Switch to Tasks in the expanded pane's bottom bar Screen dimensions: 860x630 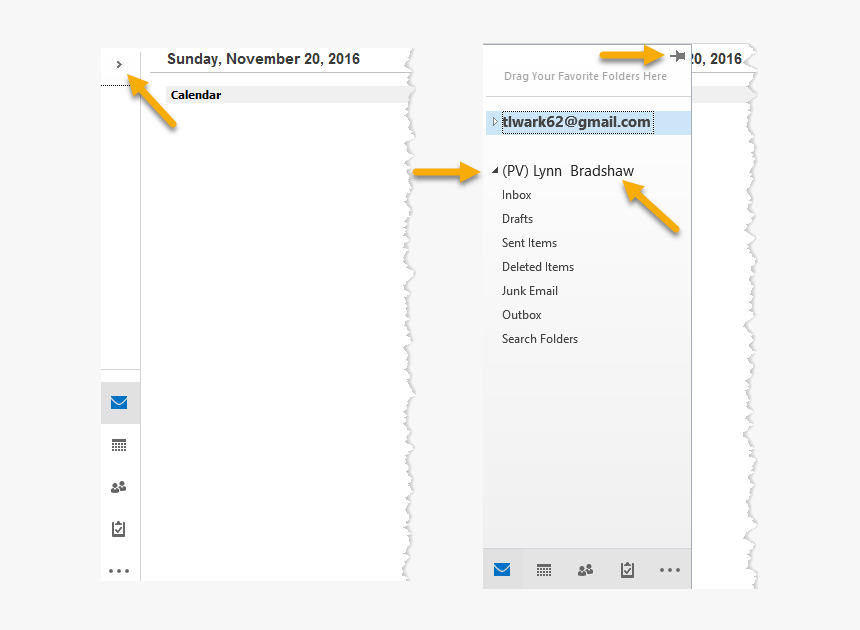click(627, 570)
